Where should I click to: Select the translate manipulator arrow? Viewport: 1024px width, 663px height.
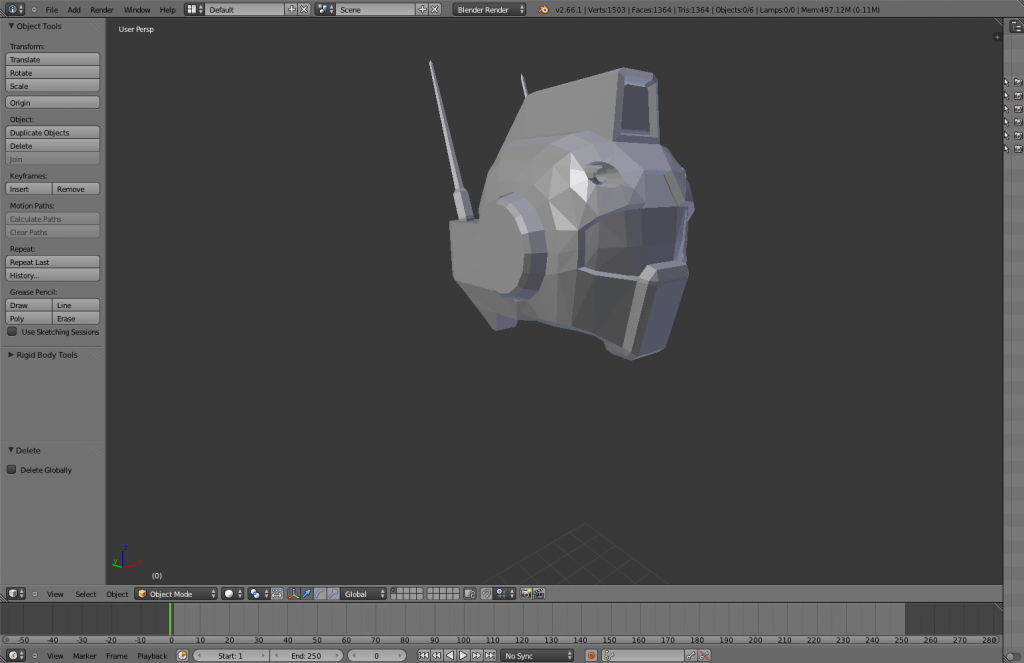pos(307,594)
